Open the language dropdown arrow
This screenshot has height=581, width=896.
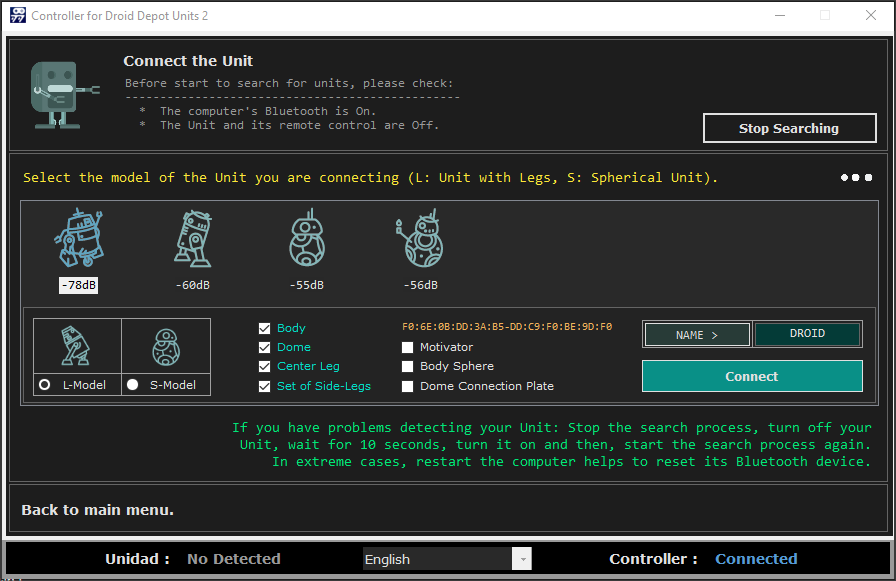pos(522,559)
